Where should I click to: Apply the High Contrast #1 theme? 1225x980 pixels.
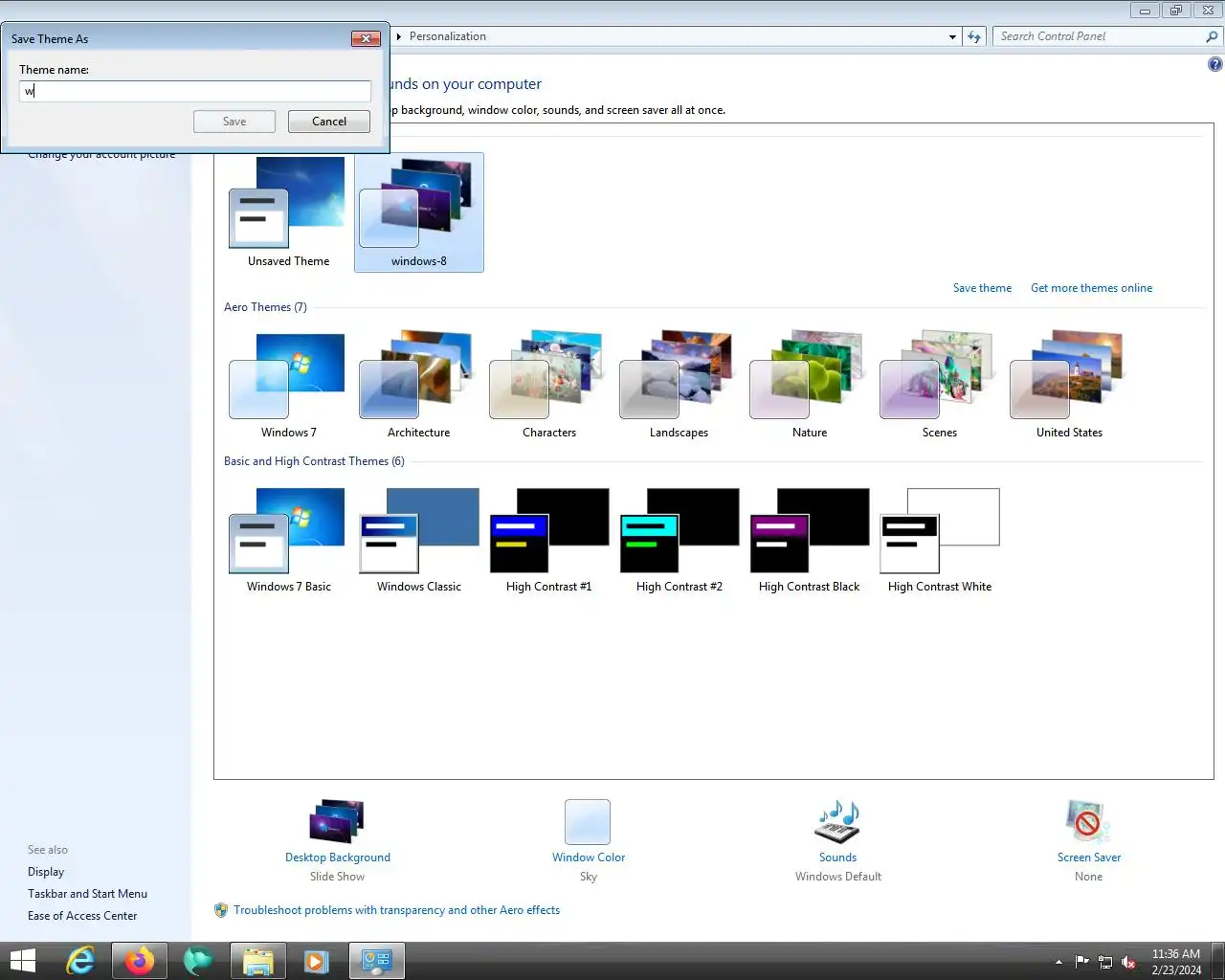tap(548, 539)
